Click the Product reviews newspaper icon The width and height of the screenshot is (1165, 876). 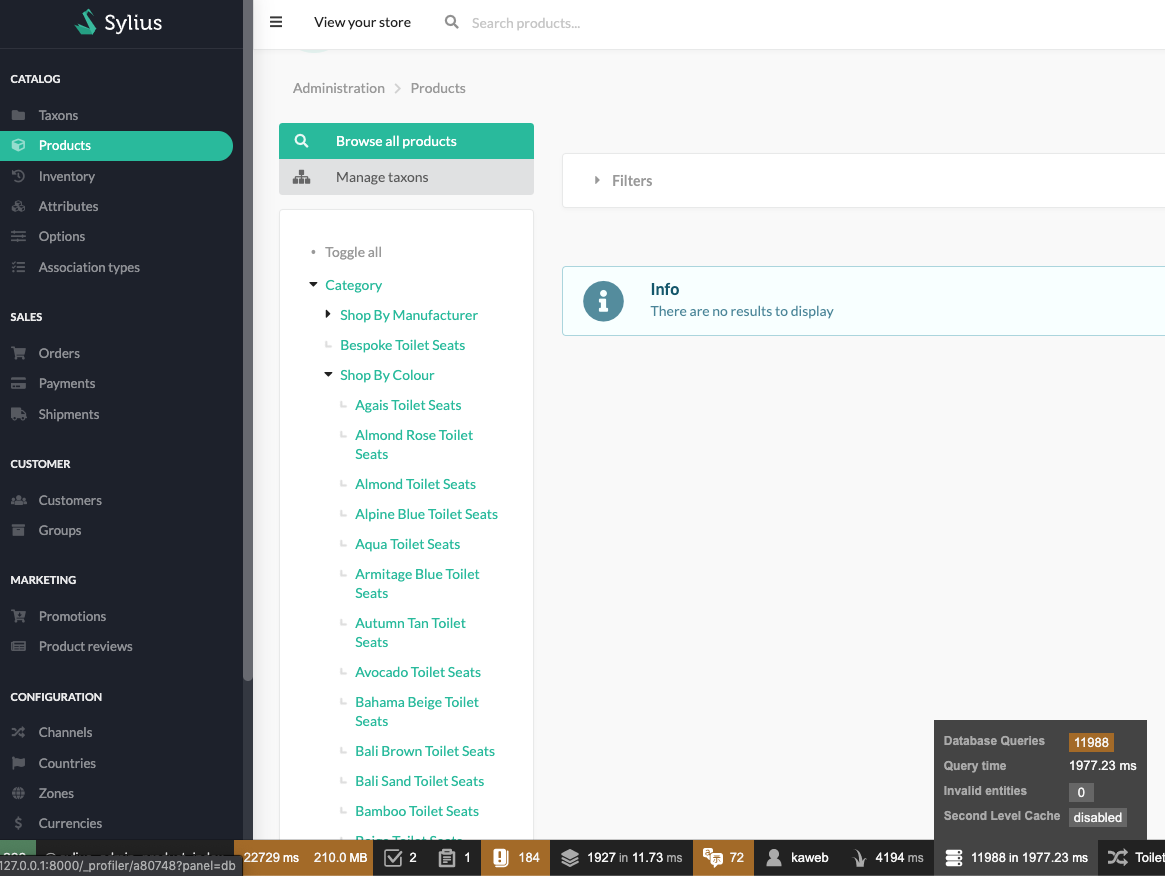coord(19,646)
